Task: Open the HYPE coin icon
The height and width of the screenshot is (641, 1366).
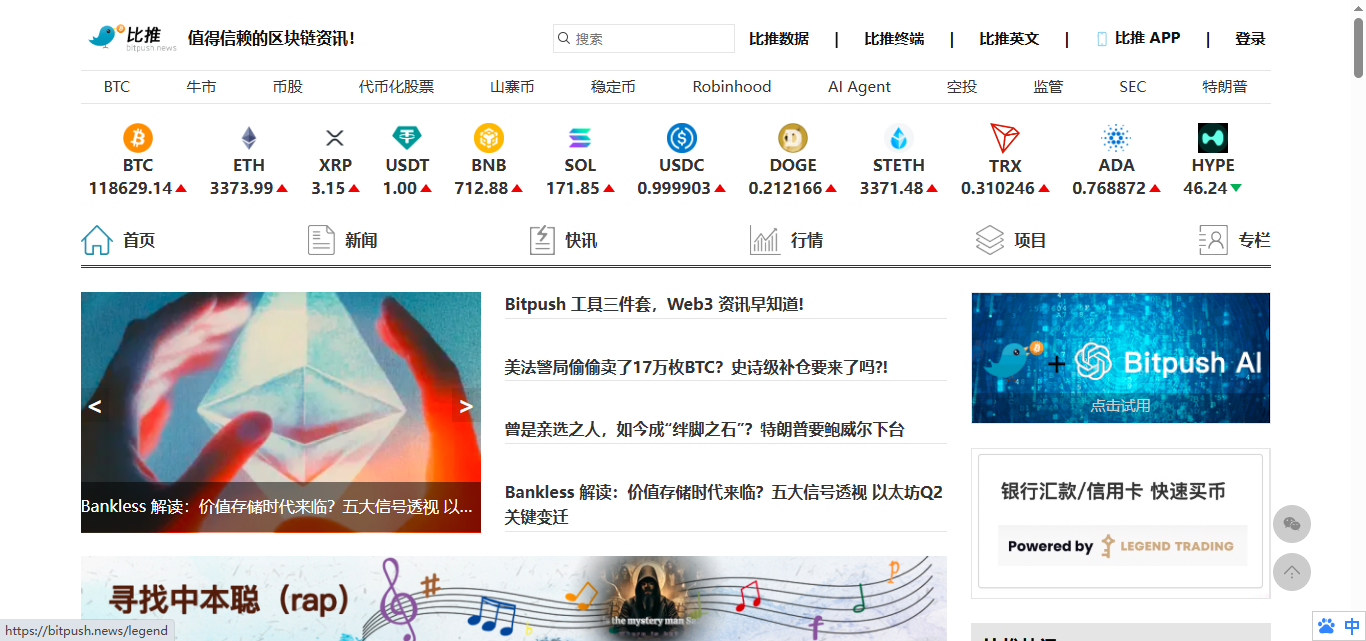Action: click(x=1213, y=138)
